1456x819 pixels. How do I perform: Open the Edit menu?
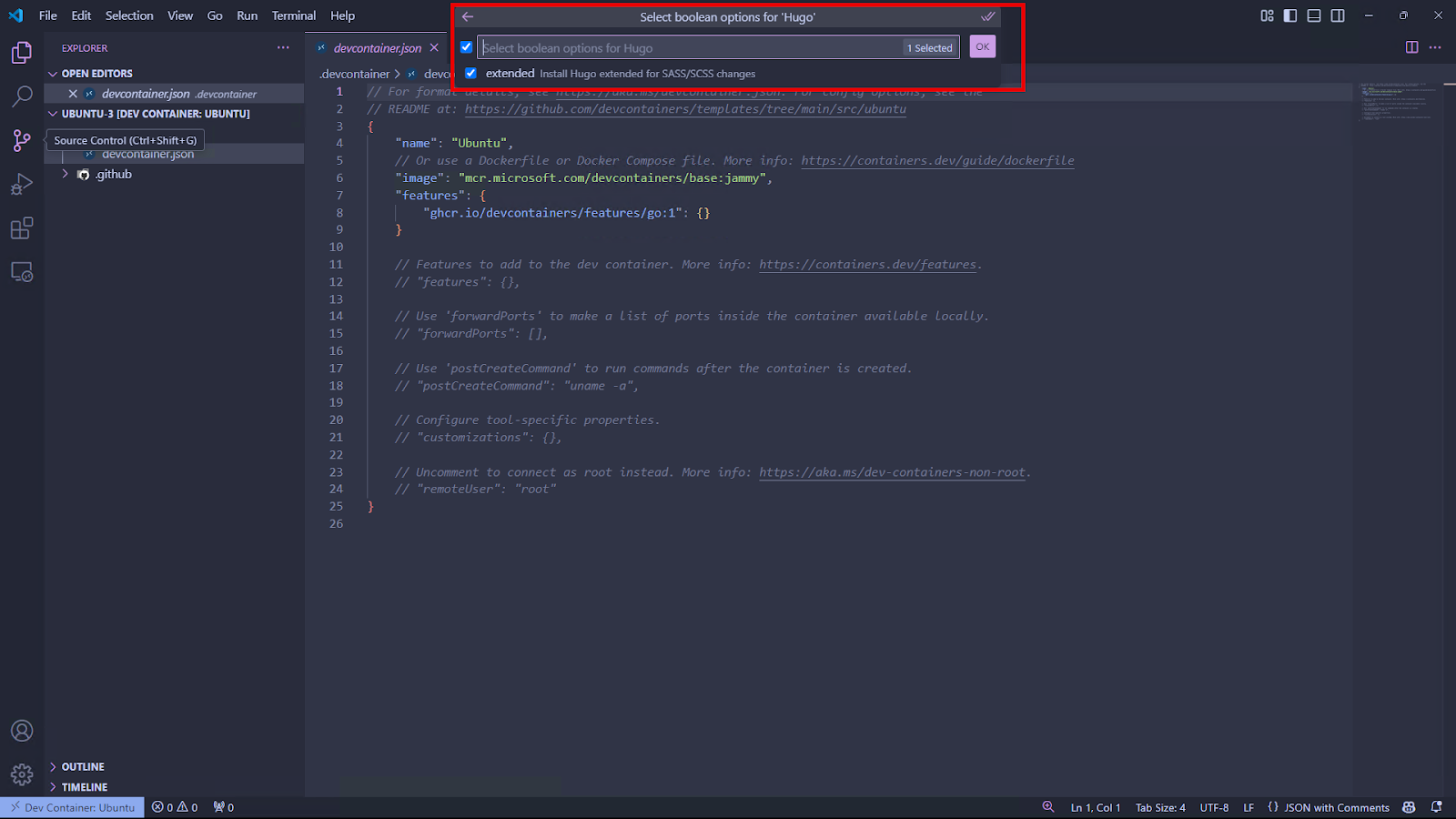tap(81, 15)
